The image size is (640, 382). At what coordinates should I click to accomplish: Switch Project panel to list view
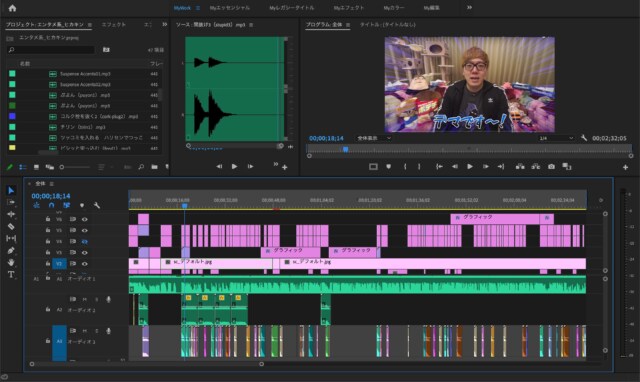tap(23, 167)
